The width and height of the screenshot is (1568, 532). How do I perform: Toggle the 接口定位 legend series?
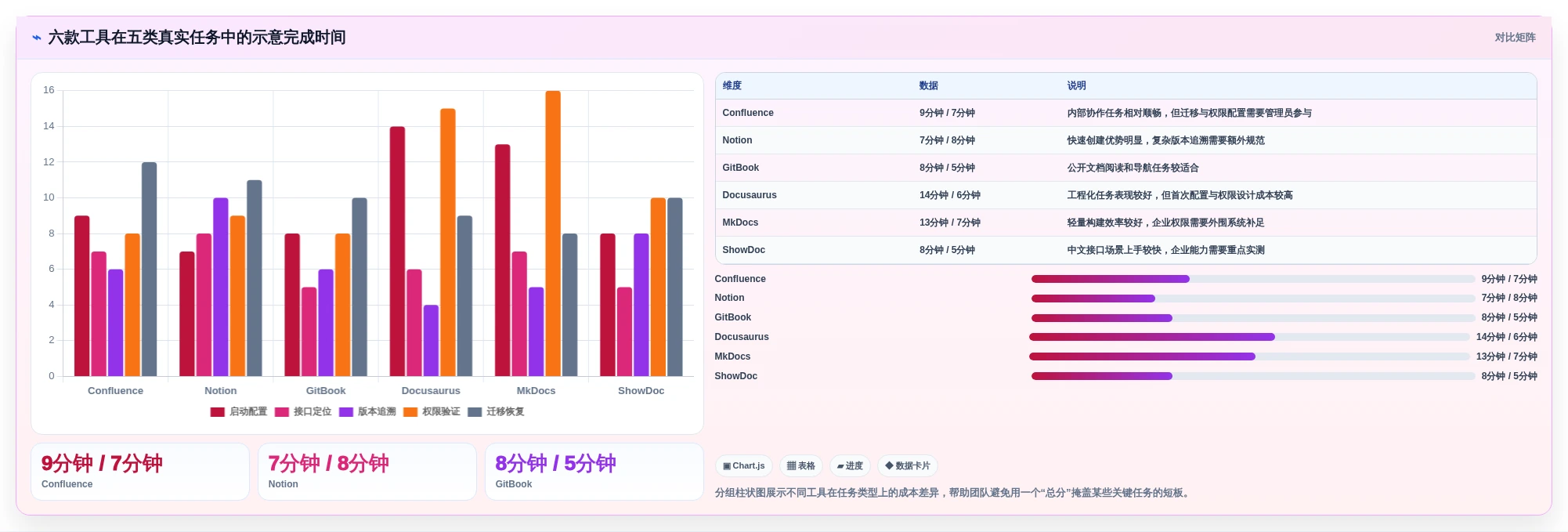click(x=303, y=412)
